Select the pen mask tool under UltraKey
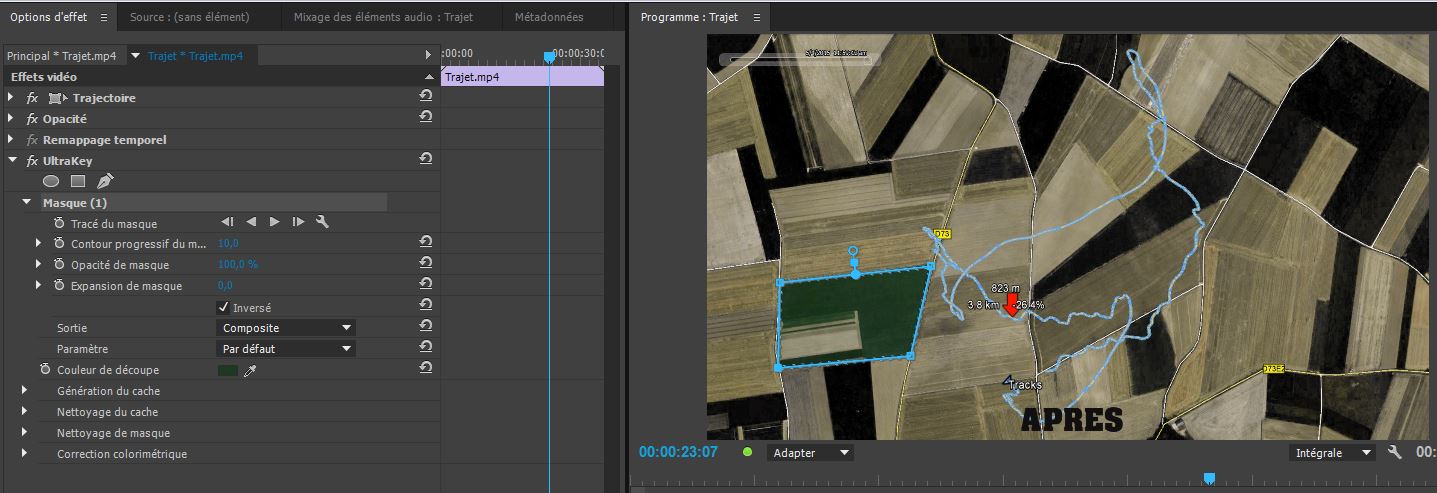 point(105,181)
